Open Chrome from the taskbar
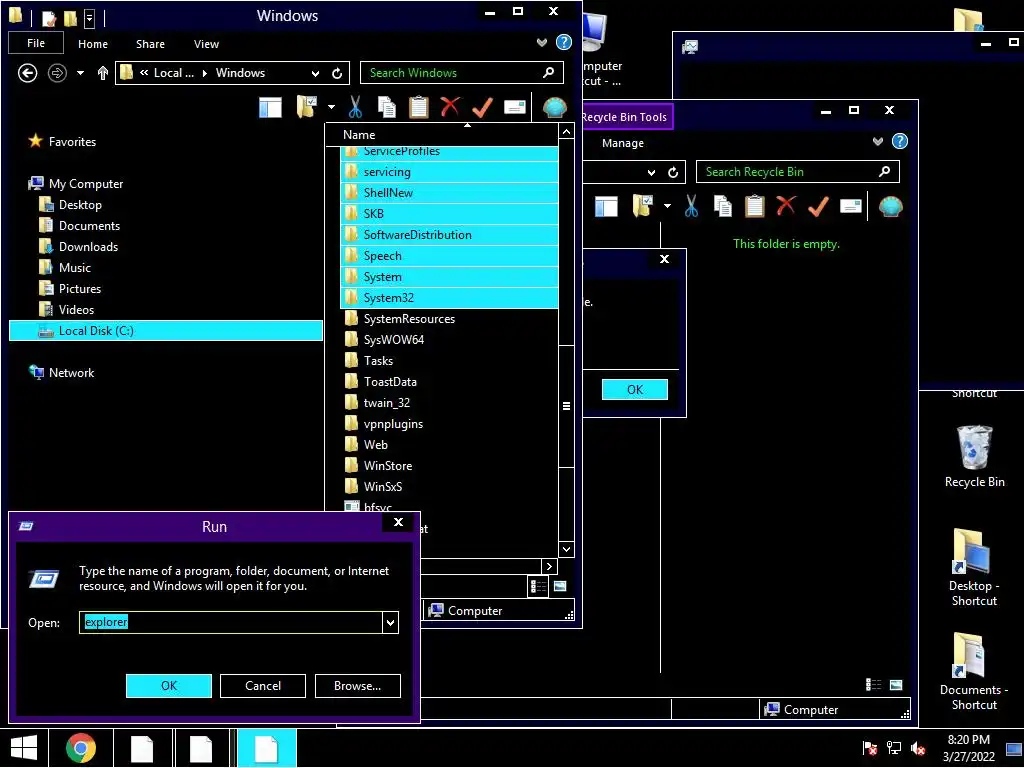Screen dimensions: 1024x768 click(x=81, y=748)
